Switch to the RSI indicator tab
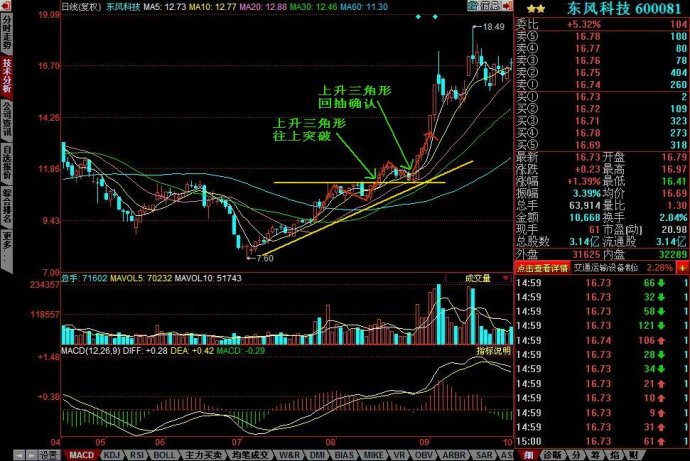 [x=137, y=455]
